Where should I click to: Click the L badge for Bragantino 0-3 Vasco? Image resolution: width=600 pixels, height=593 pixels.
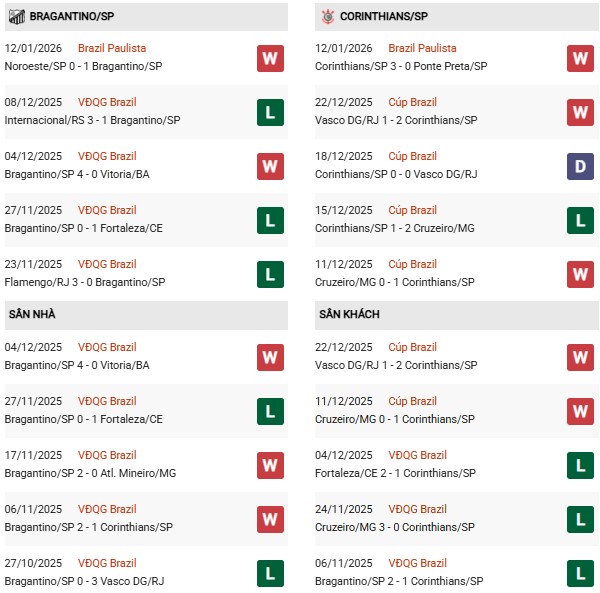[x=269, y=573]
